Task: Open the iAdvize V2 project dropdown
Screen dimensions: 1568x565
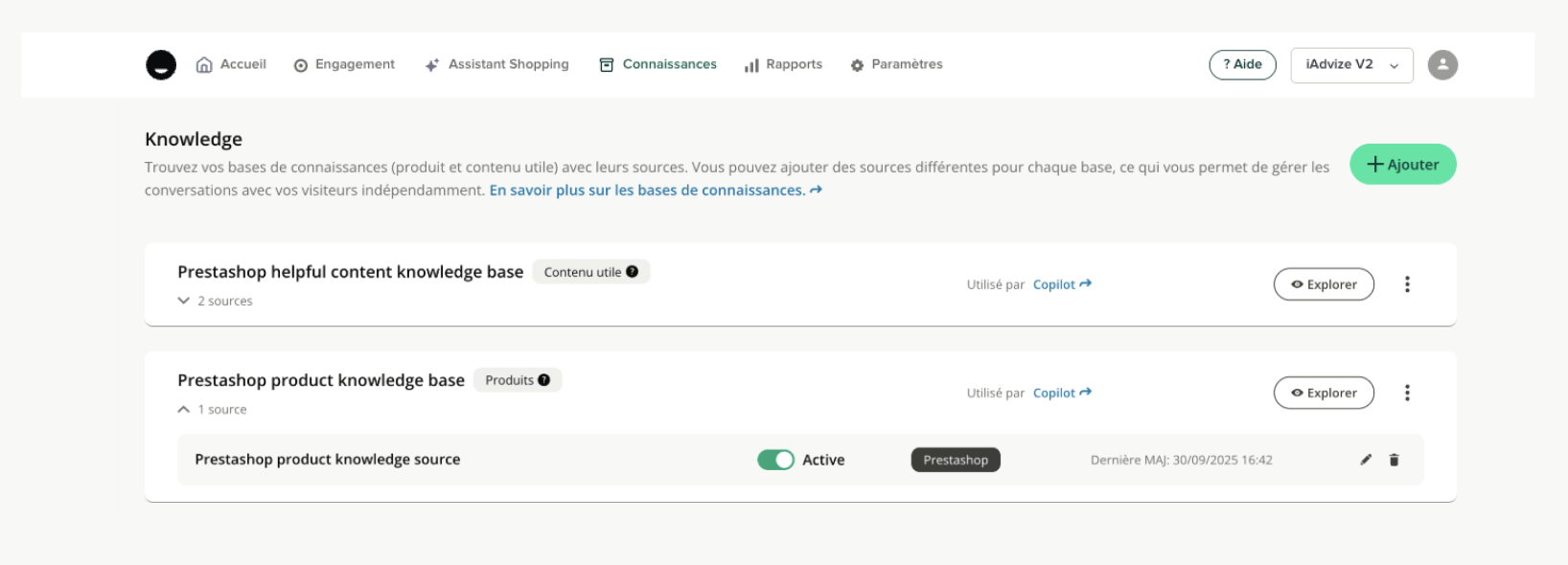Action: 1351,65
